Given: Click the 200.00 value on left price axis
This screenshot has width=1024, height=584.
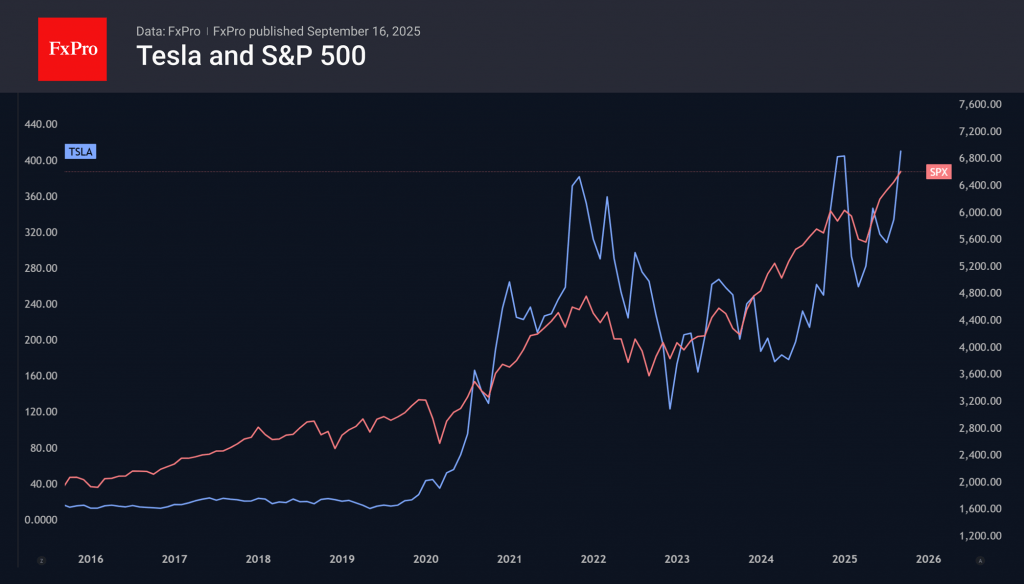Looking at the screenshot, I should point(41,340).
